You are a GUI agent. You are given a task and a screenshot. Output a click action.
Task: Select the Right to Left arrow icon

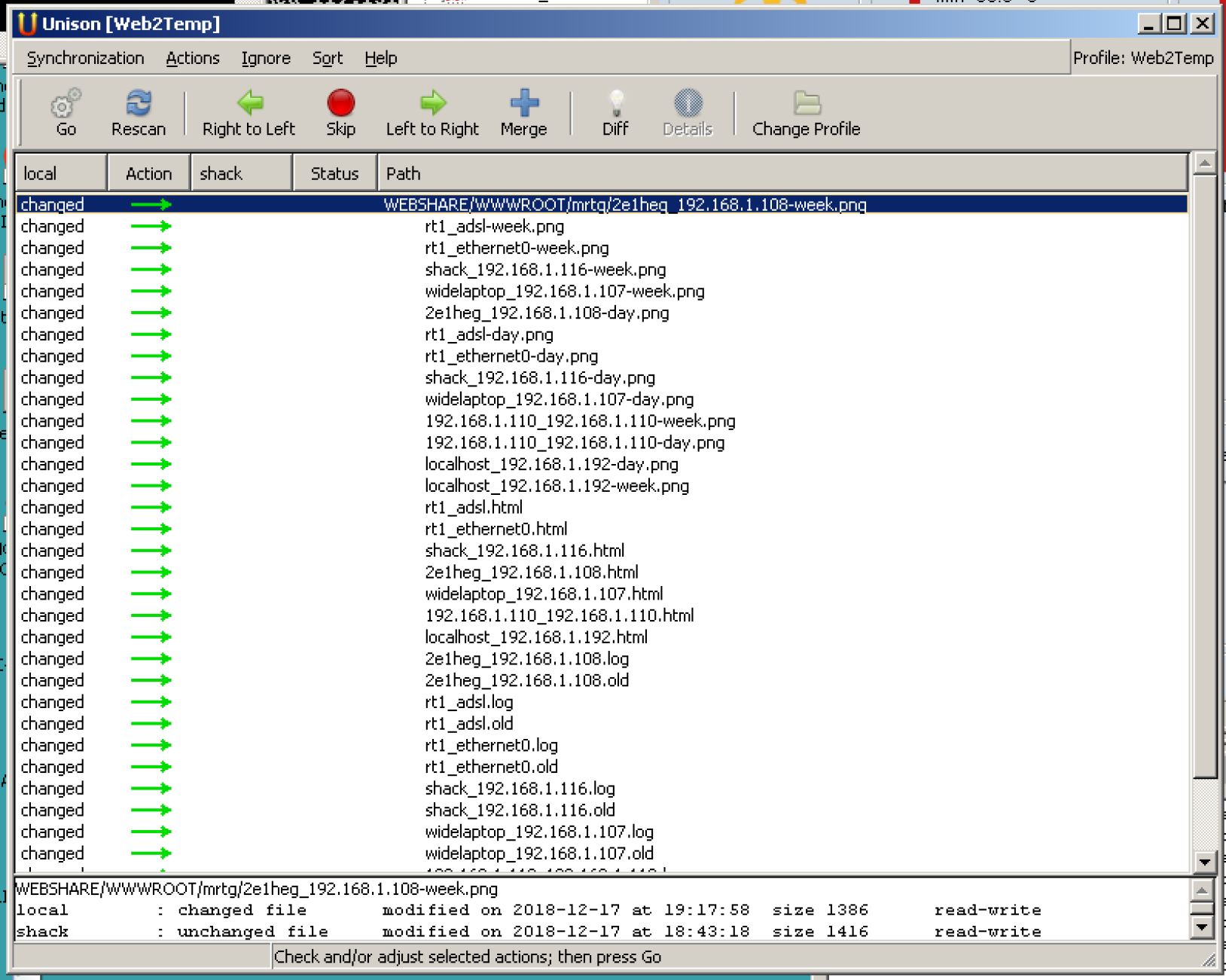tap(249, 102)
